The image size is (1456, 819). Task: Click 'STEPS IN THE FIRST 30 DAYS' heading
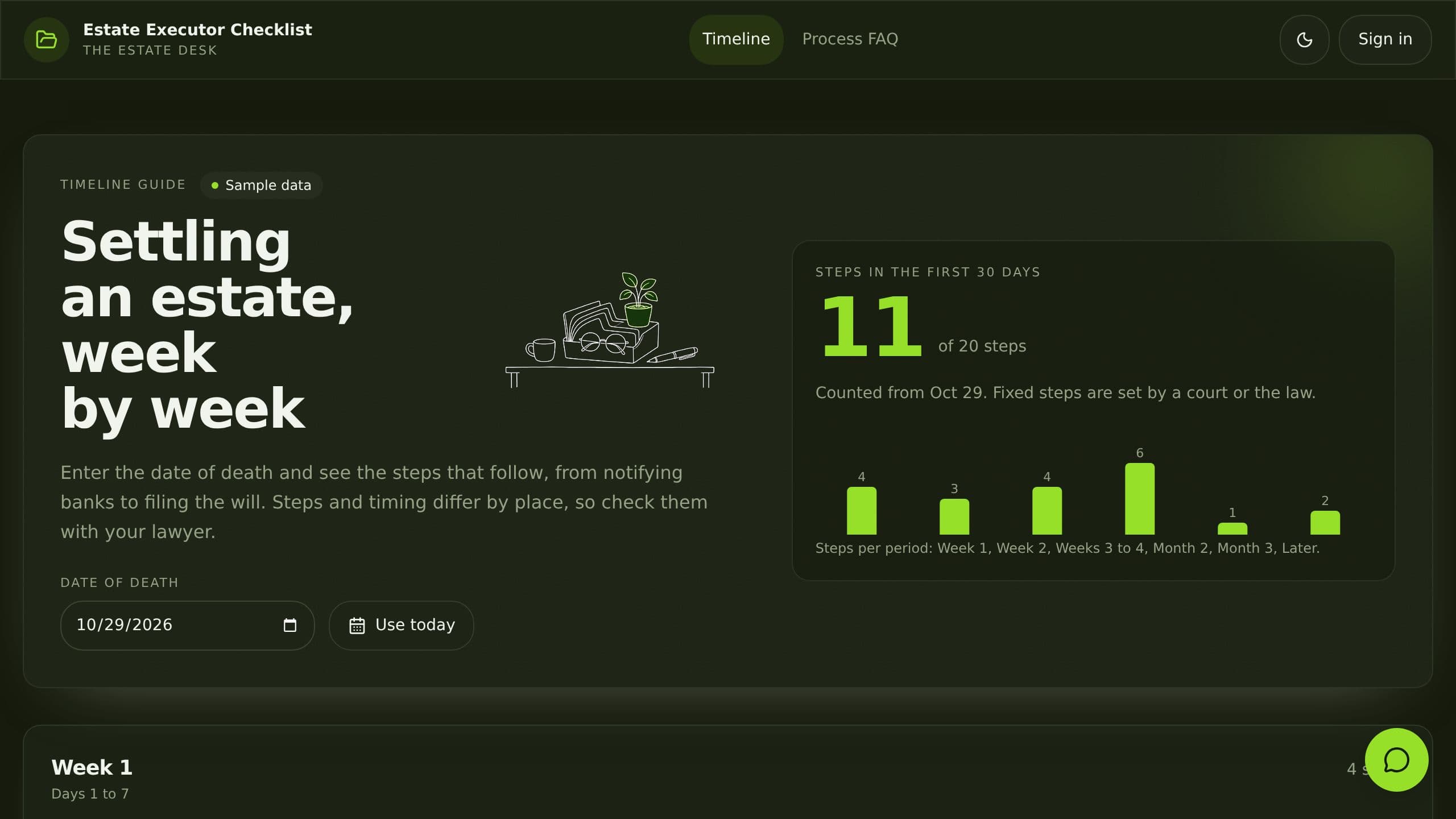(x=928, y=272)
